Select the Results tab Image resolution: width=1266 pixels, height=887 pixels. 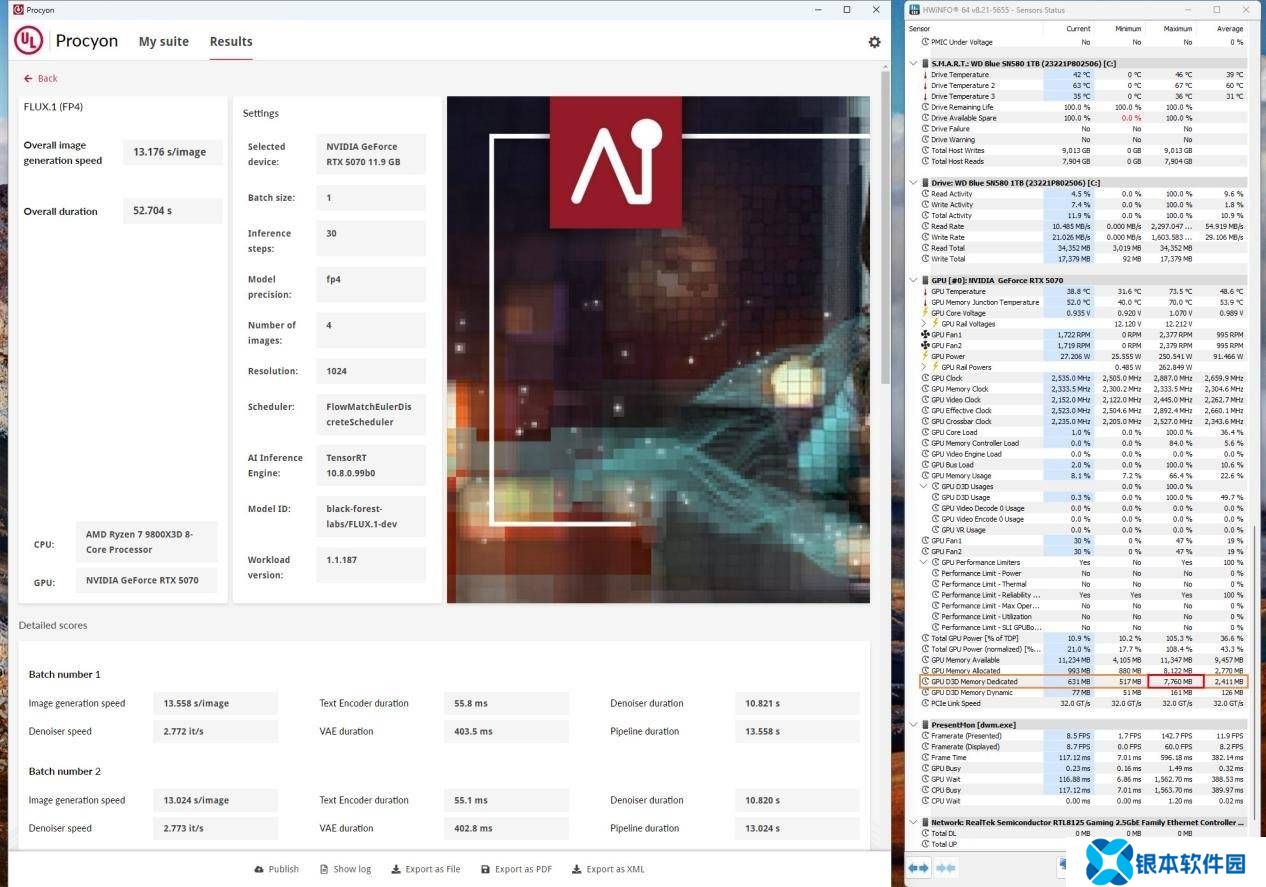point(231,42)
